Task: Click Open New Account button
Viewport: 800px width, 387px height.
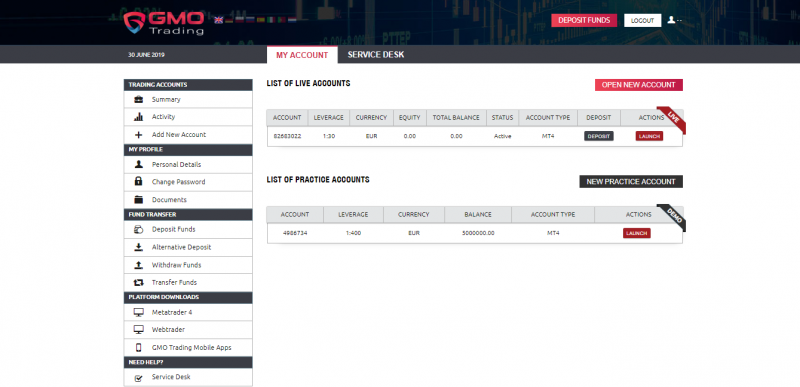Action: point(638,85)
